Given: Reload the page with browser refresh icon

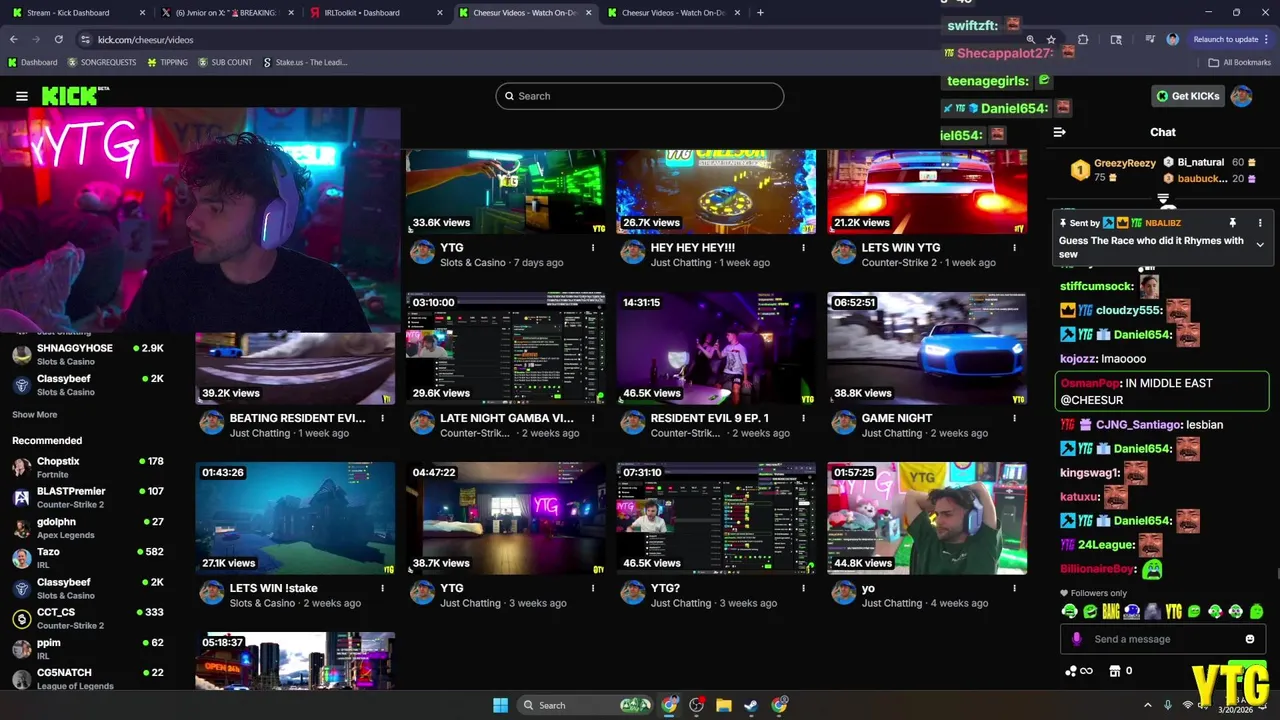Looking at the screenshot, I should [59, 39].
